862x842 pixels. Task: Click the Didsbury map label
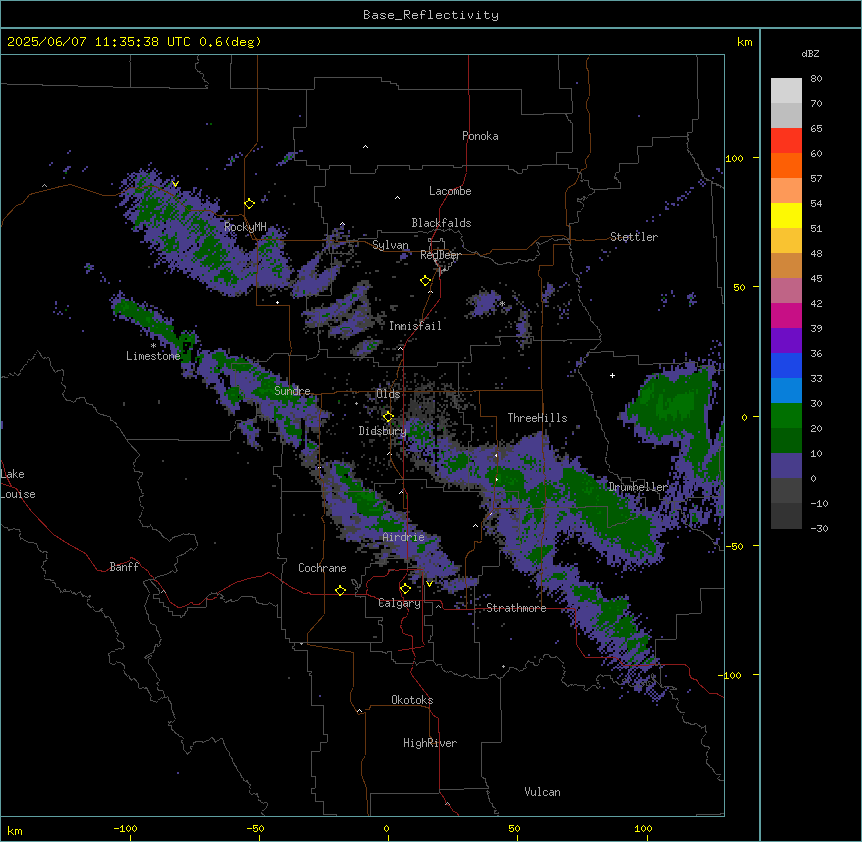tap(383, 431)
